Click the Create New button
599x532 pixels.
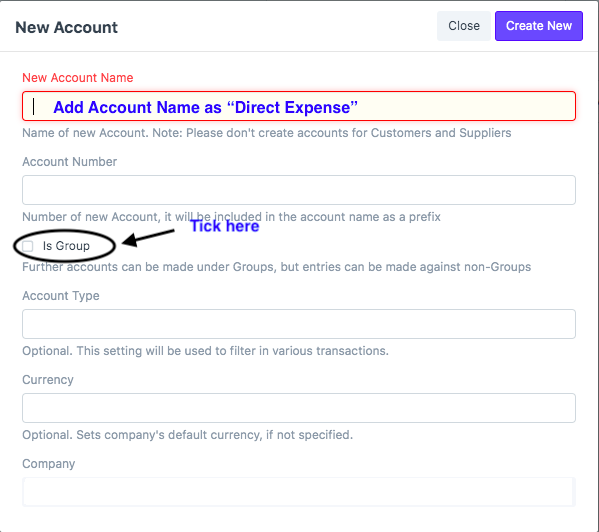[539, 26]
